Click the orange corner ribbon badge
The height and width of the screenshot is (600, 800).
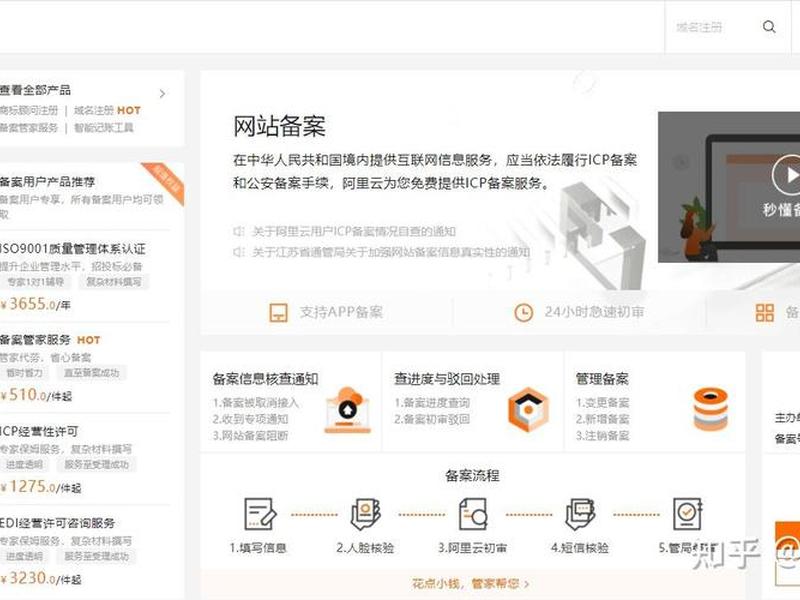pyautogui.click(x=167, y=180)
